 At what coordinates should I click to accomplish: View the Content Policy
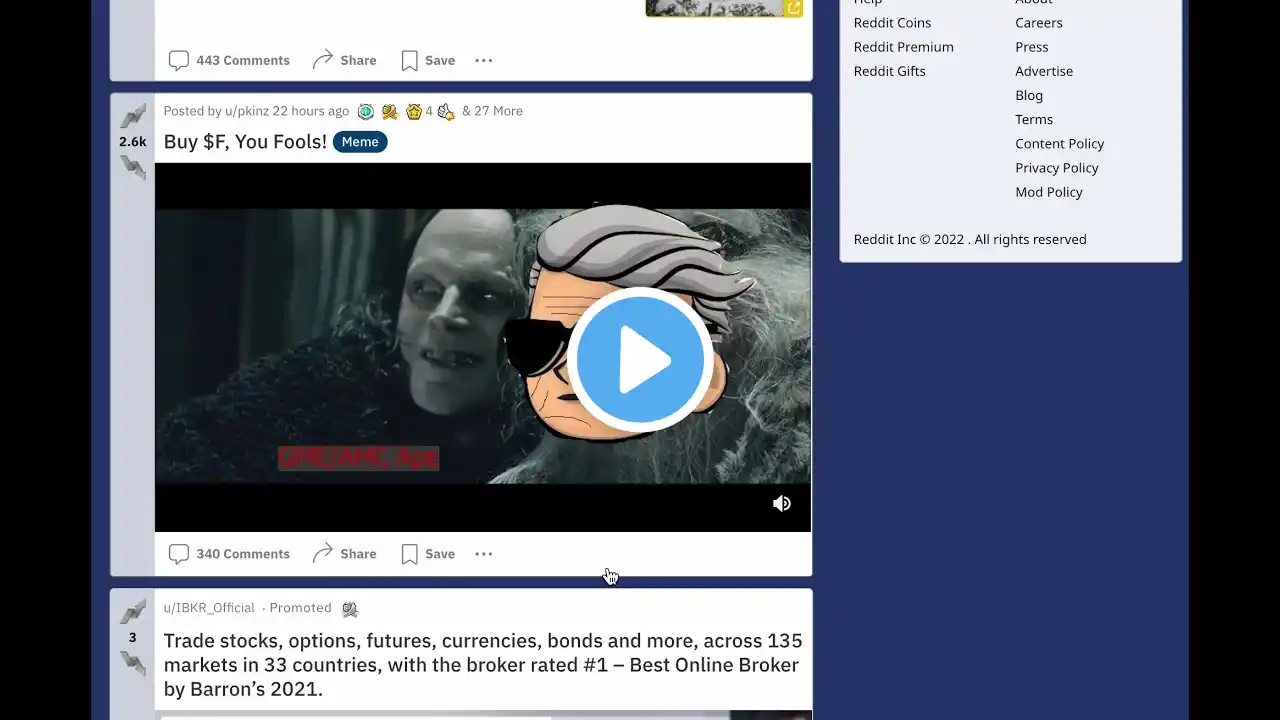click(1060, 143)
